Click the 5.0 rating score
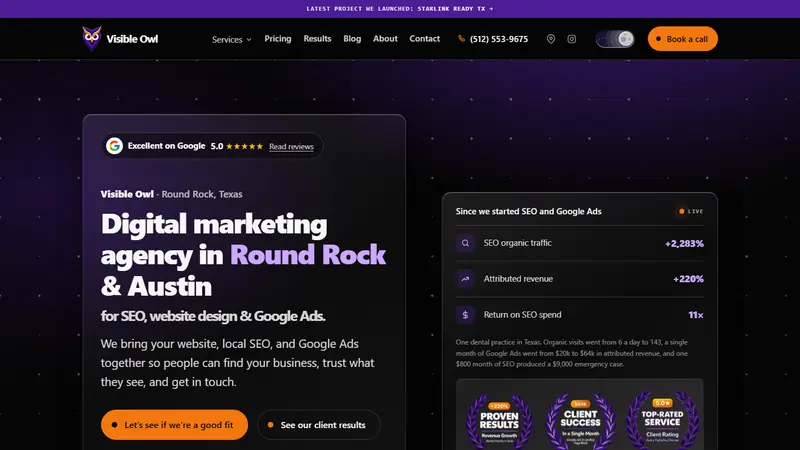The width and height of the screenshot is (800, 450). (217, 146)
